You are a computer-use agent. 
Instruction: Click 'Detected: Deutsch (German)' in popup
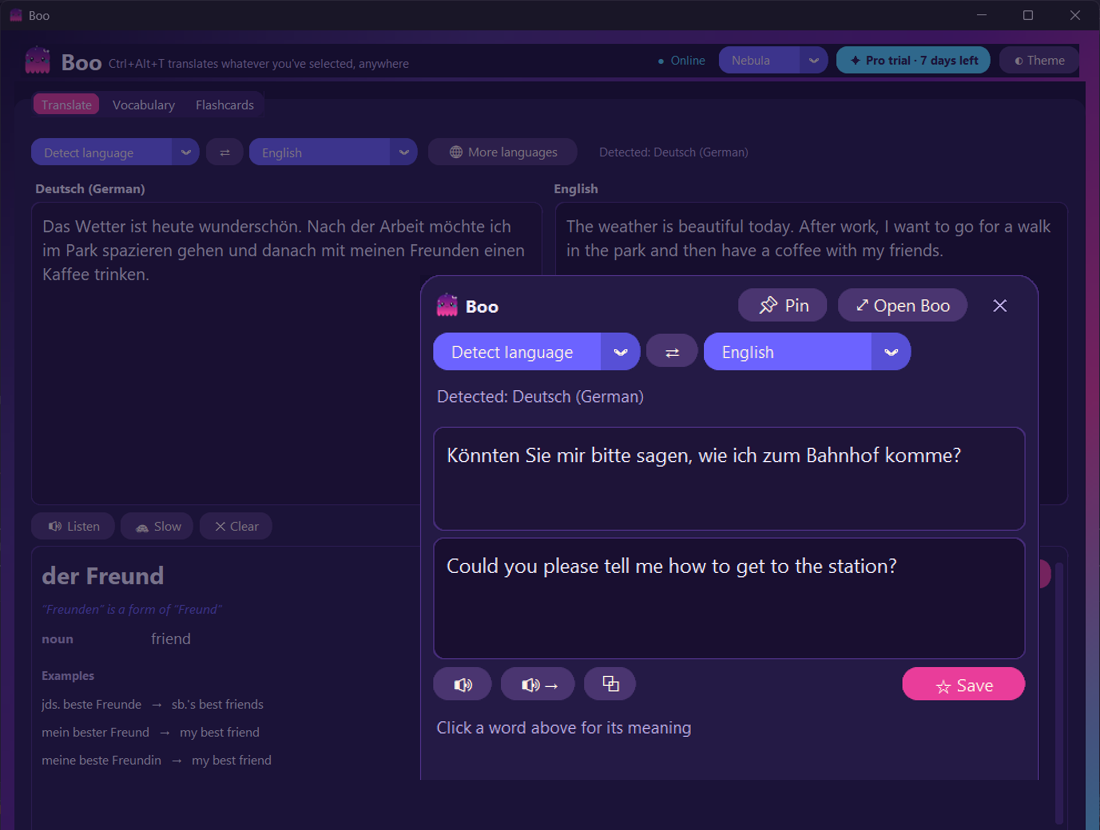tap(540, 396)
